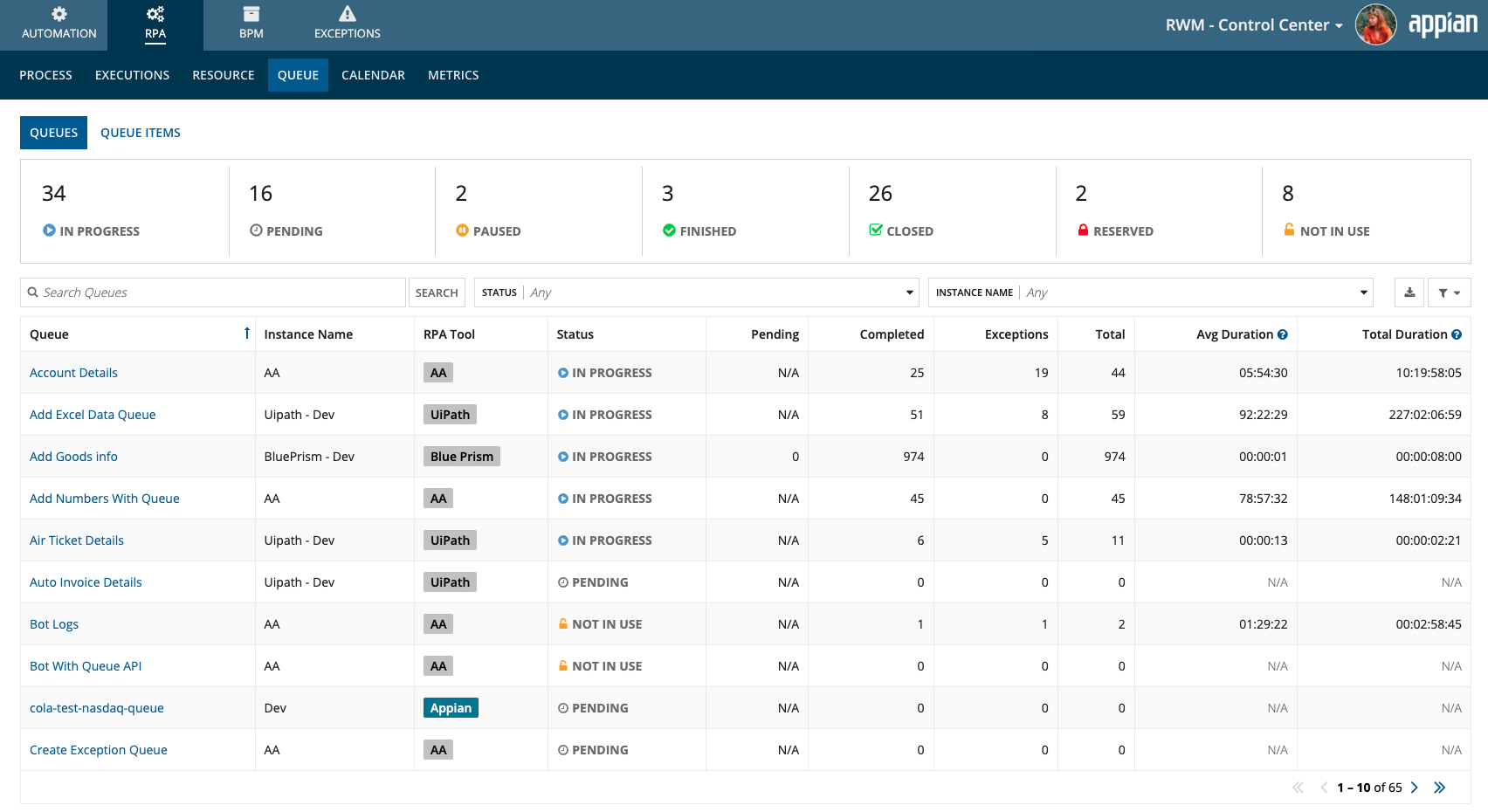
Task: Switch to the Metrics tab
Action: [x=453, y=75]
